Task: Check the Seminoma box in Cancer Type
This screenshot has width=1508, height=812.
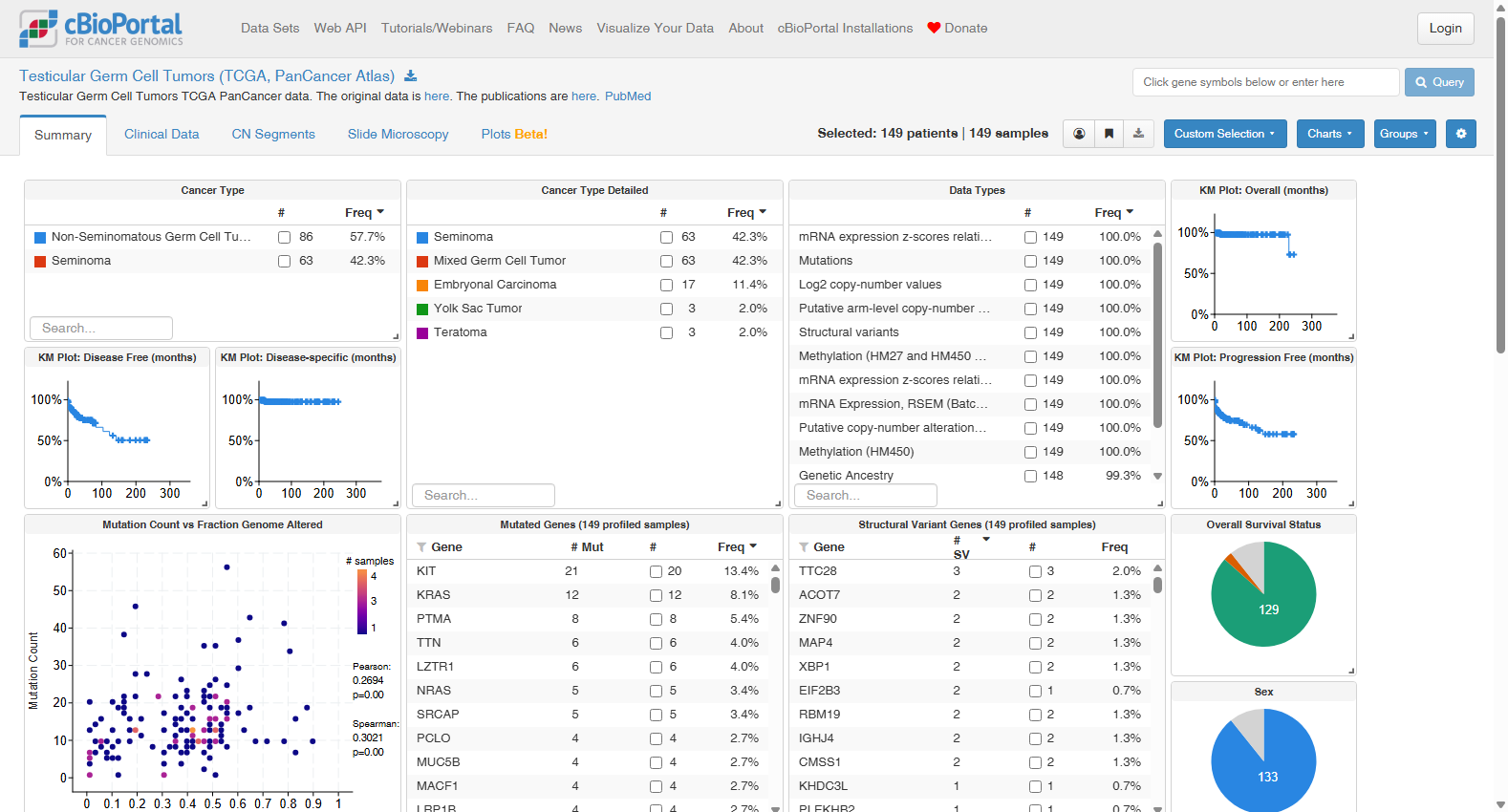Action: pos(284,261)
